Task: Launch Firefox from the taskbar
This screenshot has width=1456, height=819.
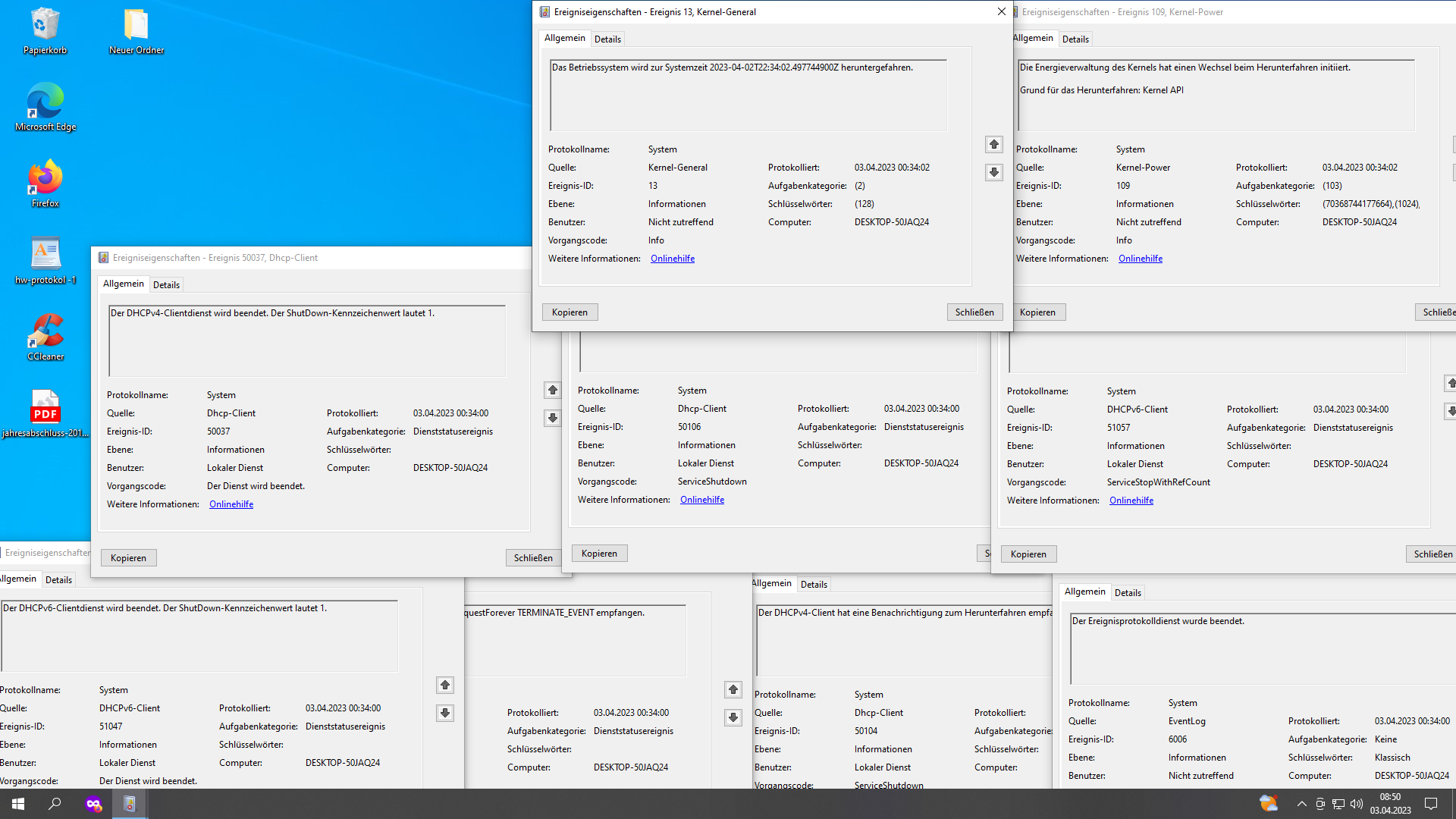Action: [x=94, y=803]
